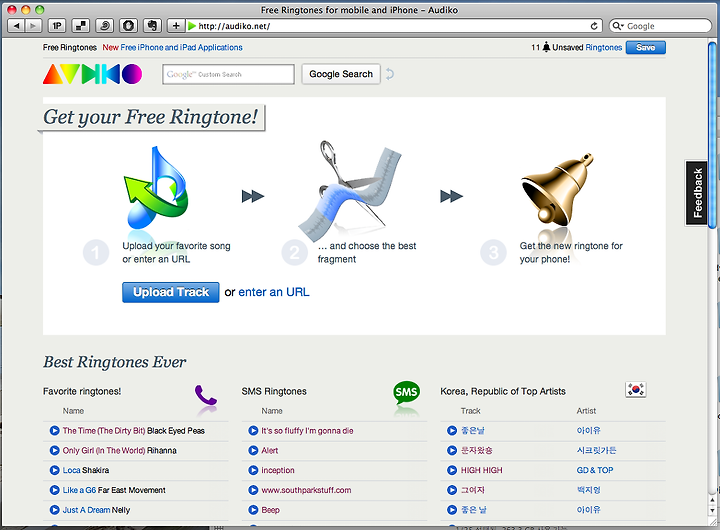Reload the page with the refresh icon

(x=594, y=26)
